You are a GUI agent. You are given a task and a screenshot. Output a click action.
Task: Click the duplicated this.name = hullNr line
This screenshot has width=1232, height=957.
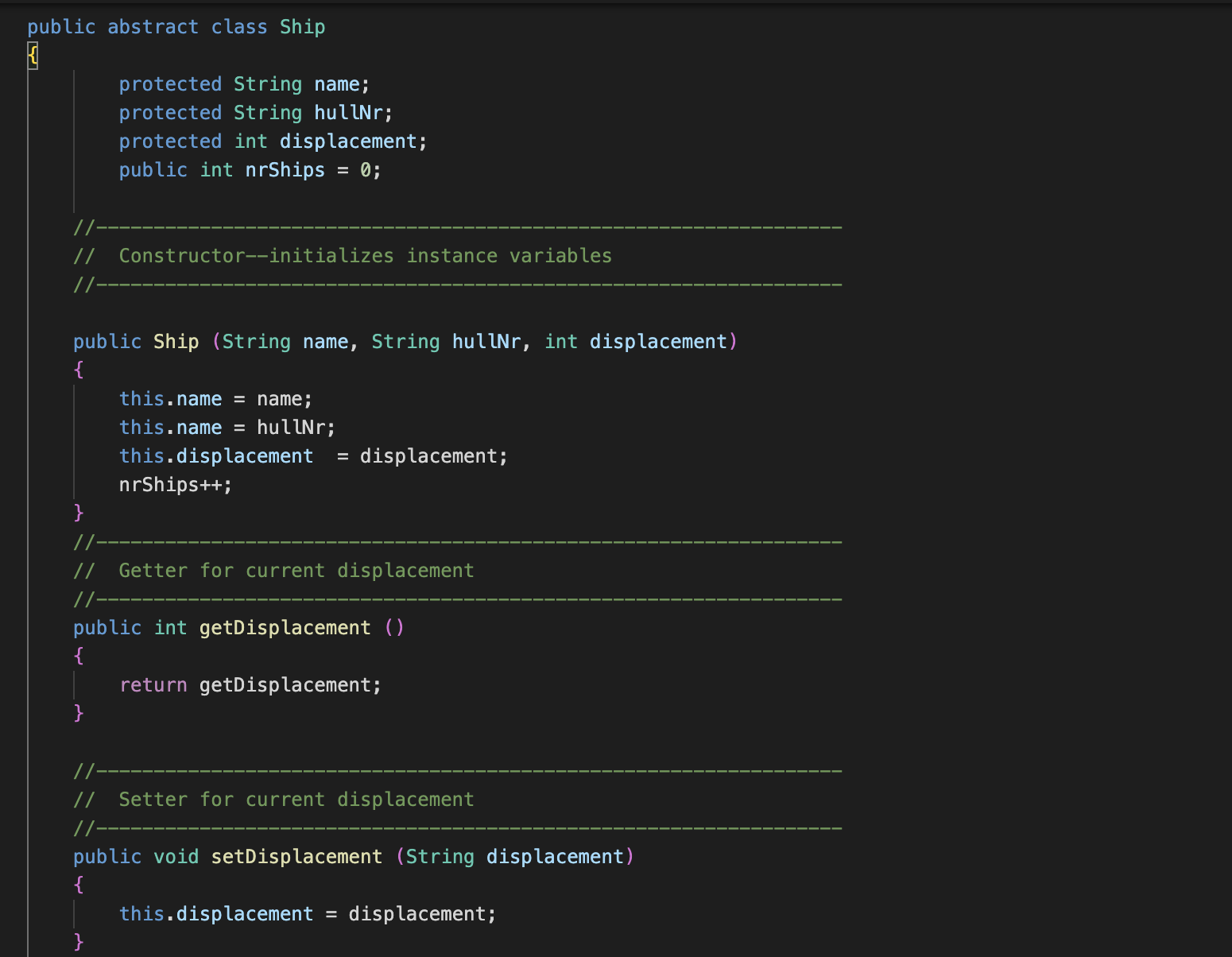coord(227,427)
